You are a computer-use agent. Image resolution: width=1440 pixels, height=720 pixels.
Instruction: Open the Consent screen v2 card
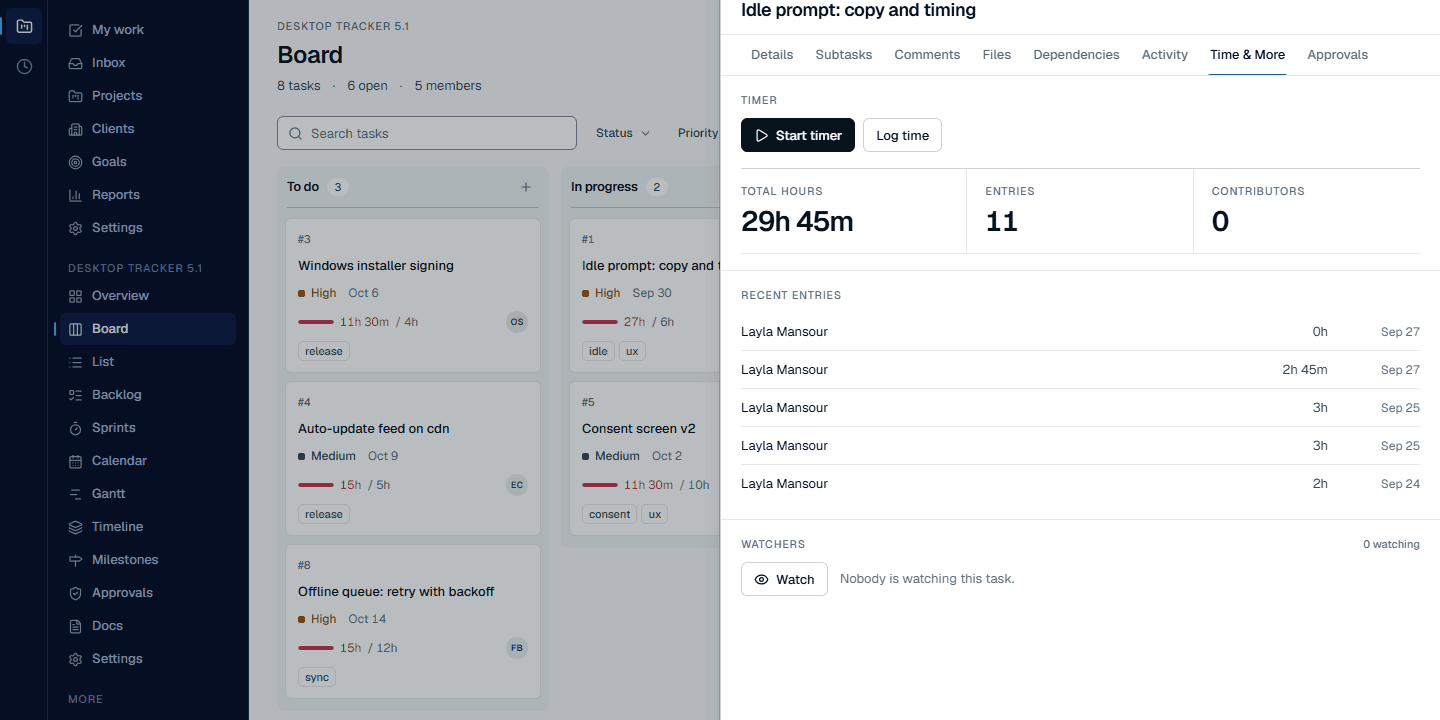[x=645, y=458]
